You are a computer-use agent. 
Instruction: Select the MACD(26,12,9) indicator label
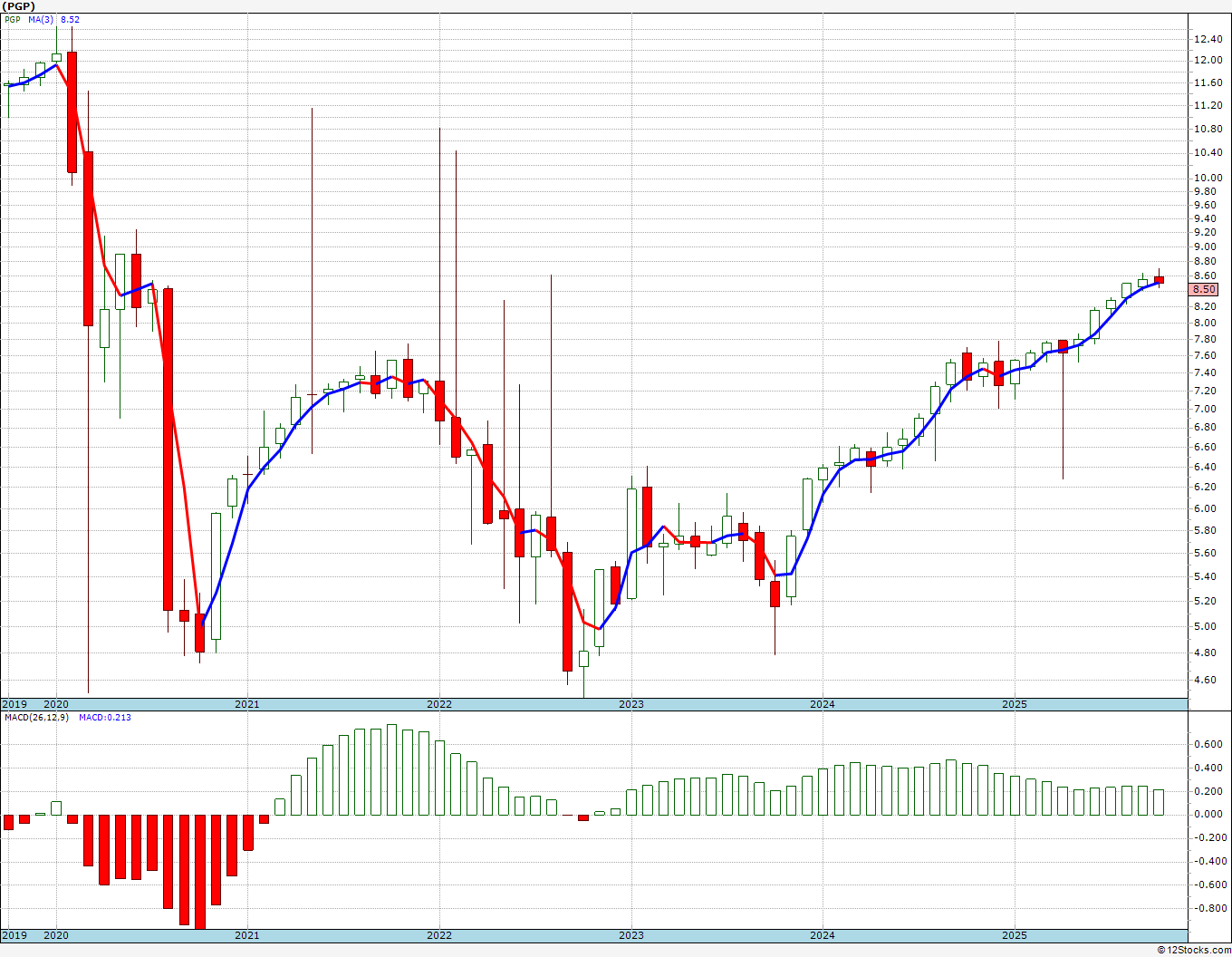tap(36, 718)
